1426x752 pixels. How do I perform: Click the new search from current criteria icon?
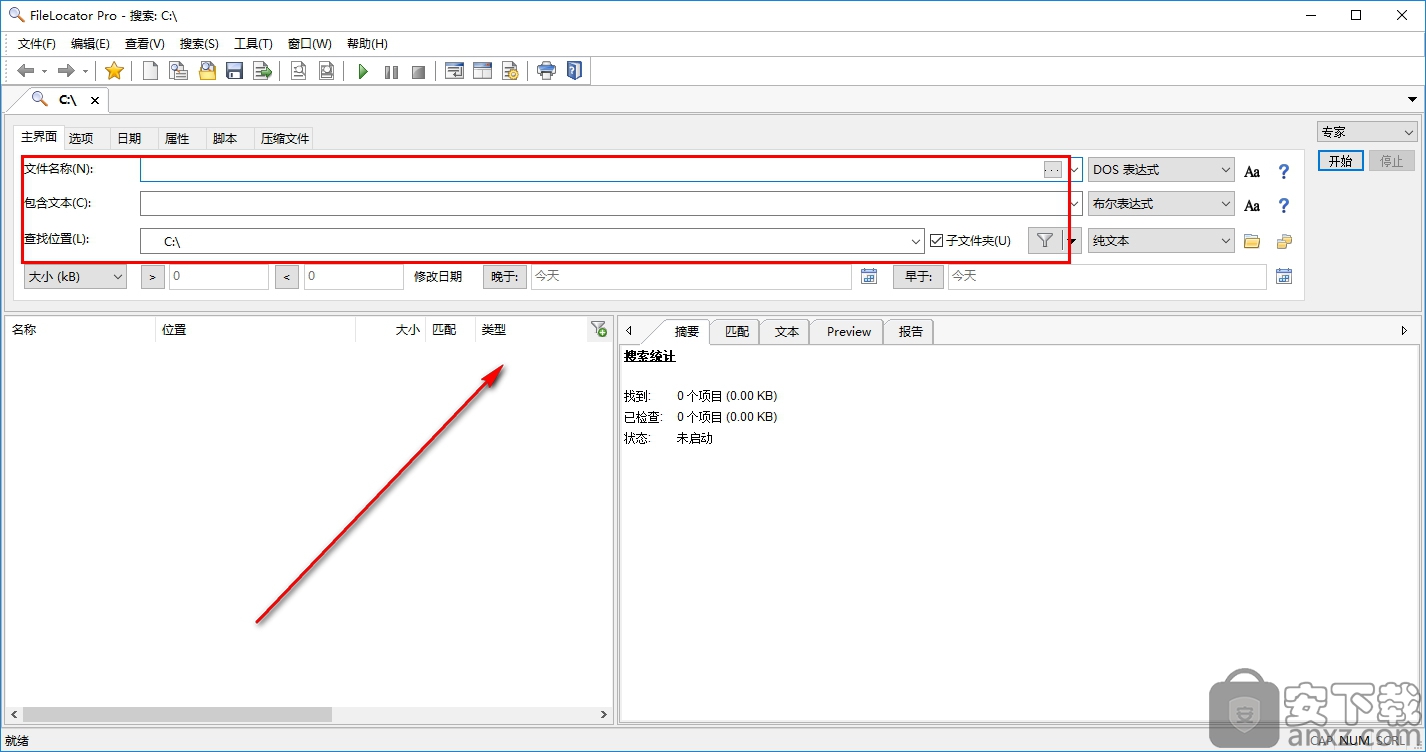(178, 71)
